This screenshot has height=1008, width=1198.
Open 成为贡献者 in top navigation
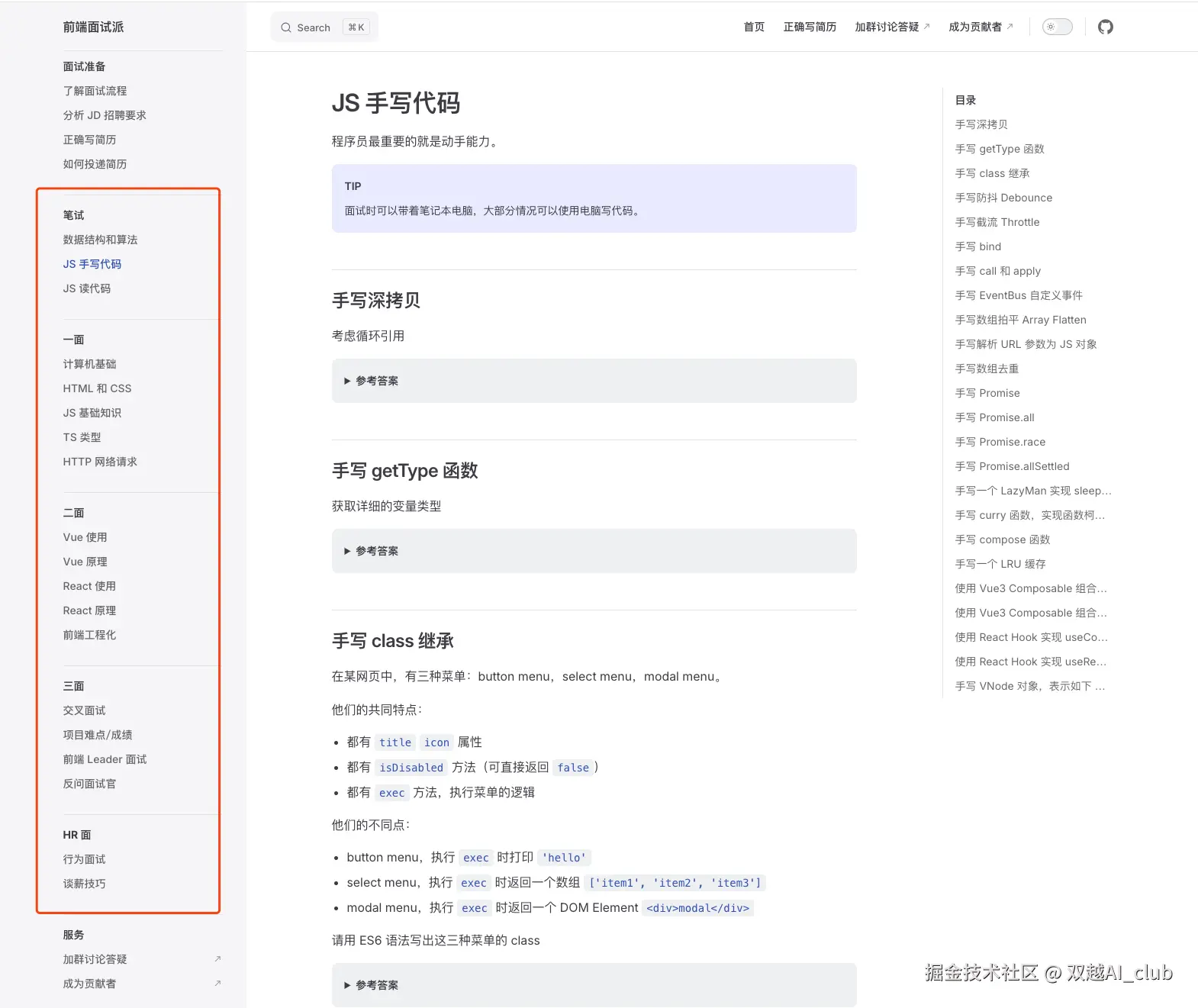[981, 27]
